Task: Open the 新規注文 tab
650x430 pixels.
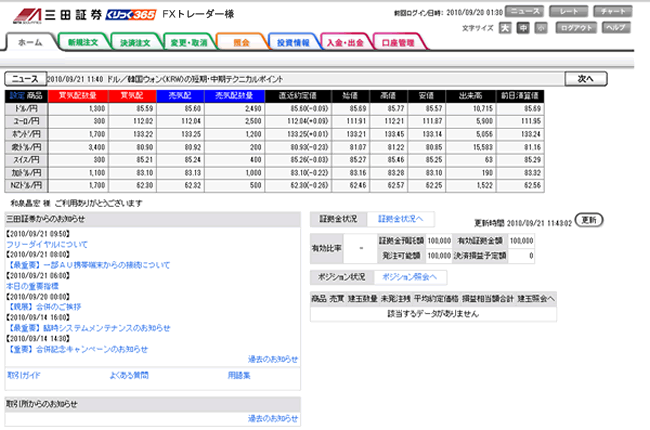Action: 83,42
